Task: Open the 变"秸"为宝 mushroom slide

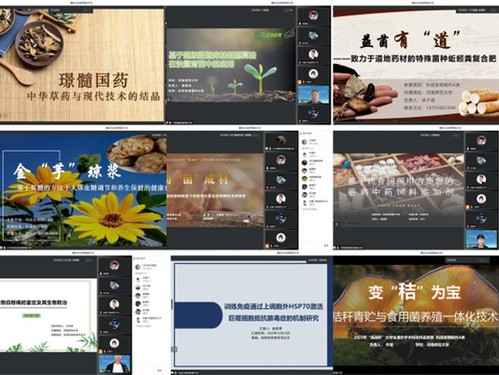Action: [x=416, y=314]
